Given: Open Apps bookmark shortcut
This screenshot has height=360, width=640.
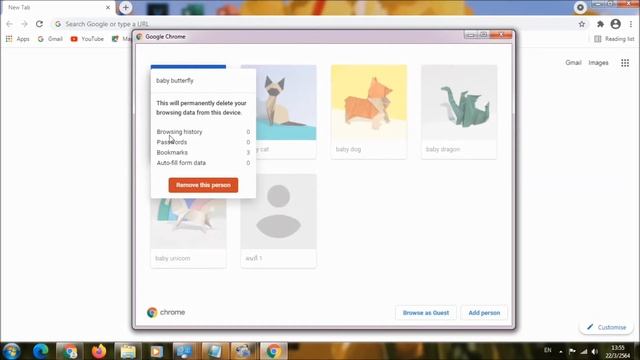Looking at the screenshot, I should tap(18, 39).
